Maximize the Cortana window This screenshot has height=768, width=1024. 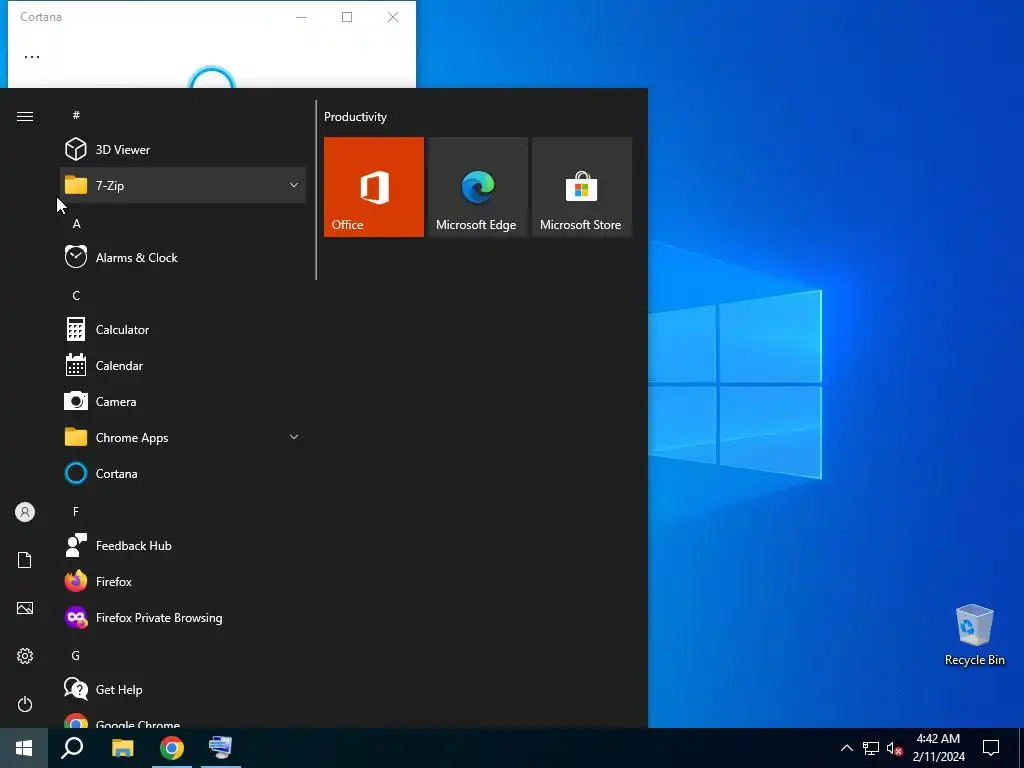click(347, 17)
